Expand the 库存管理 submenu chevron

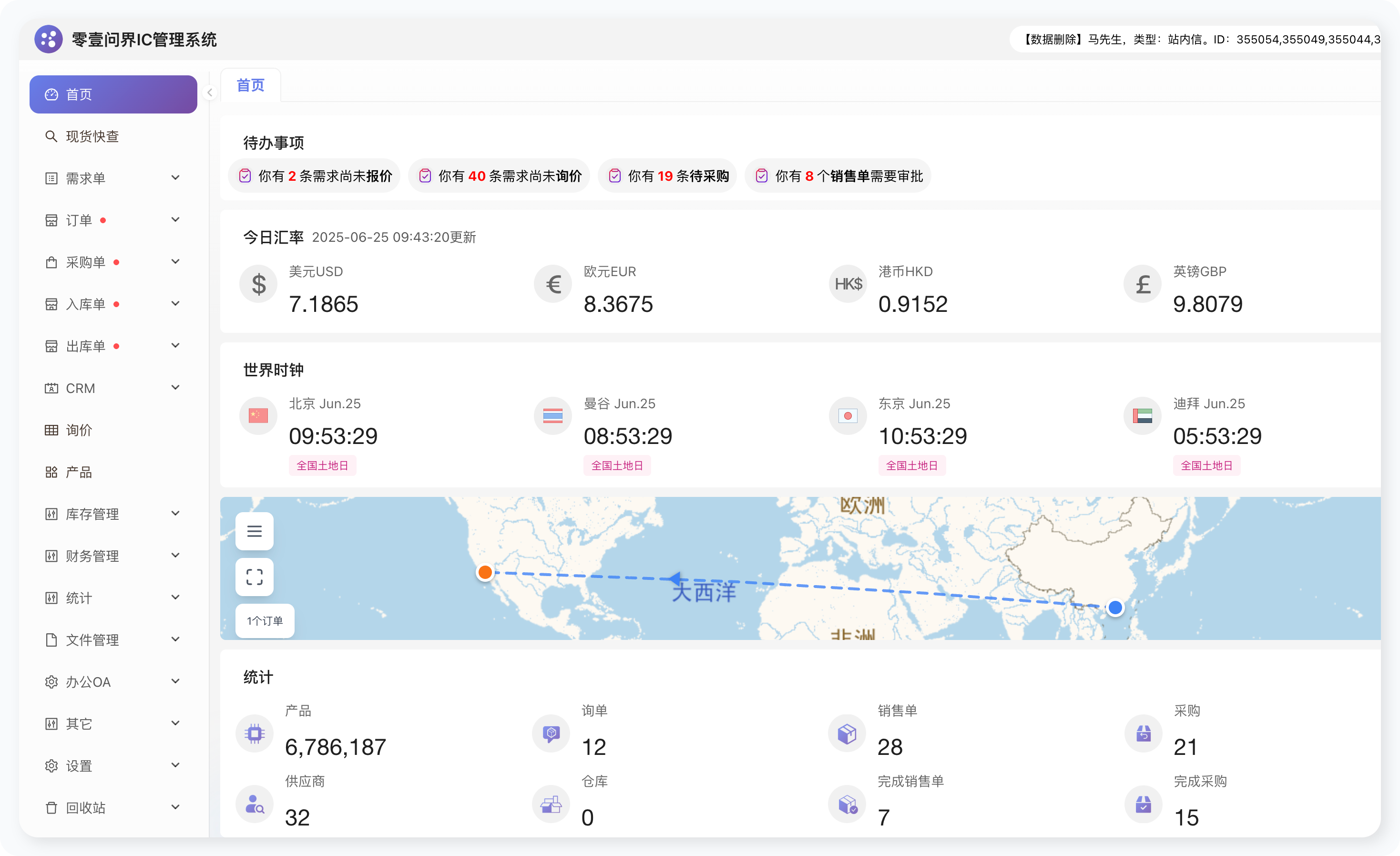click(175, 513)
